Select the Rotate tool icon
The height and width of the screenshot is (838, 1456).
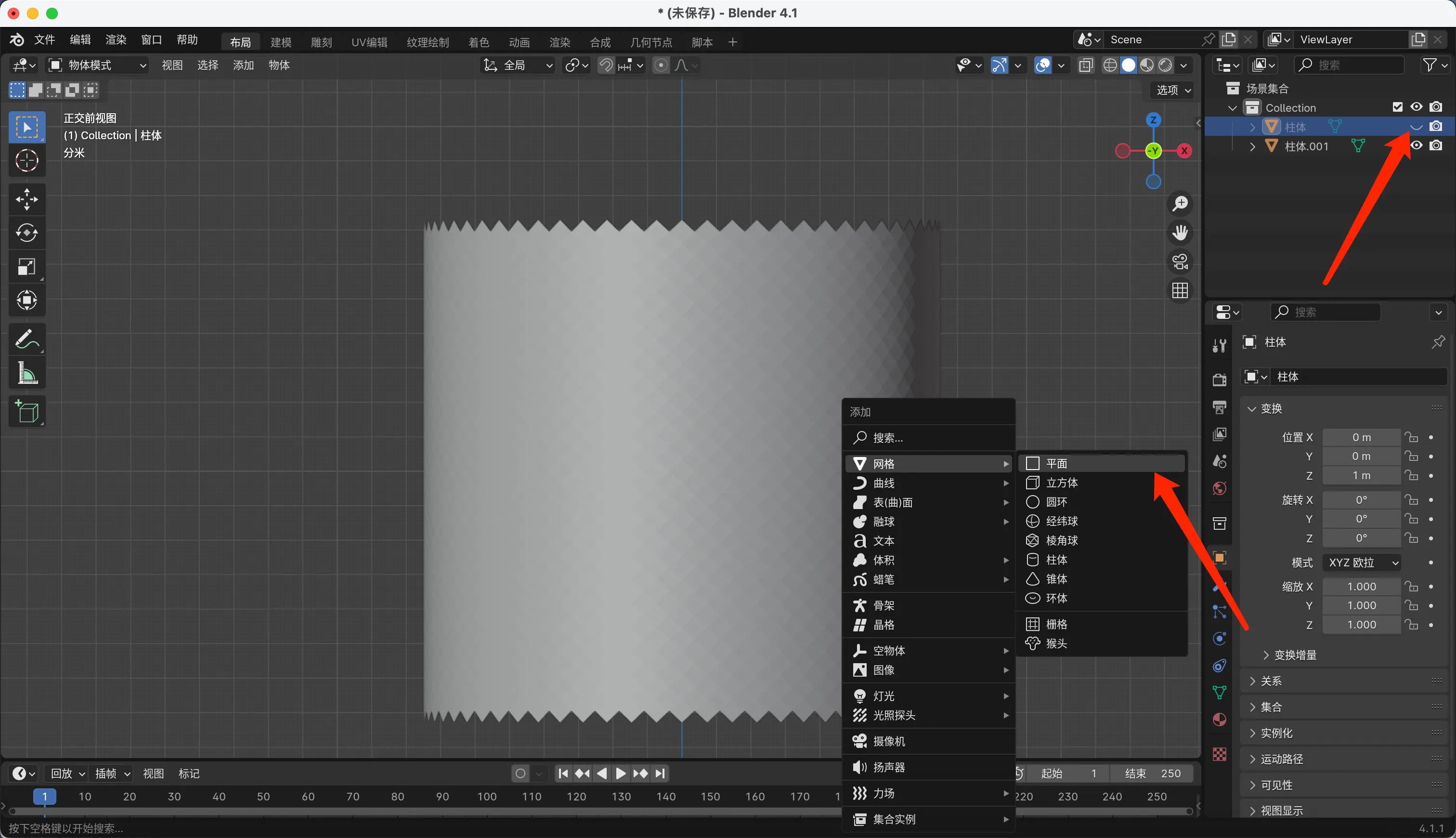click(x=26, y=233)
